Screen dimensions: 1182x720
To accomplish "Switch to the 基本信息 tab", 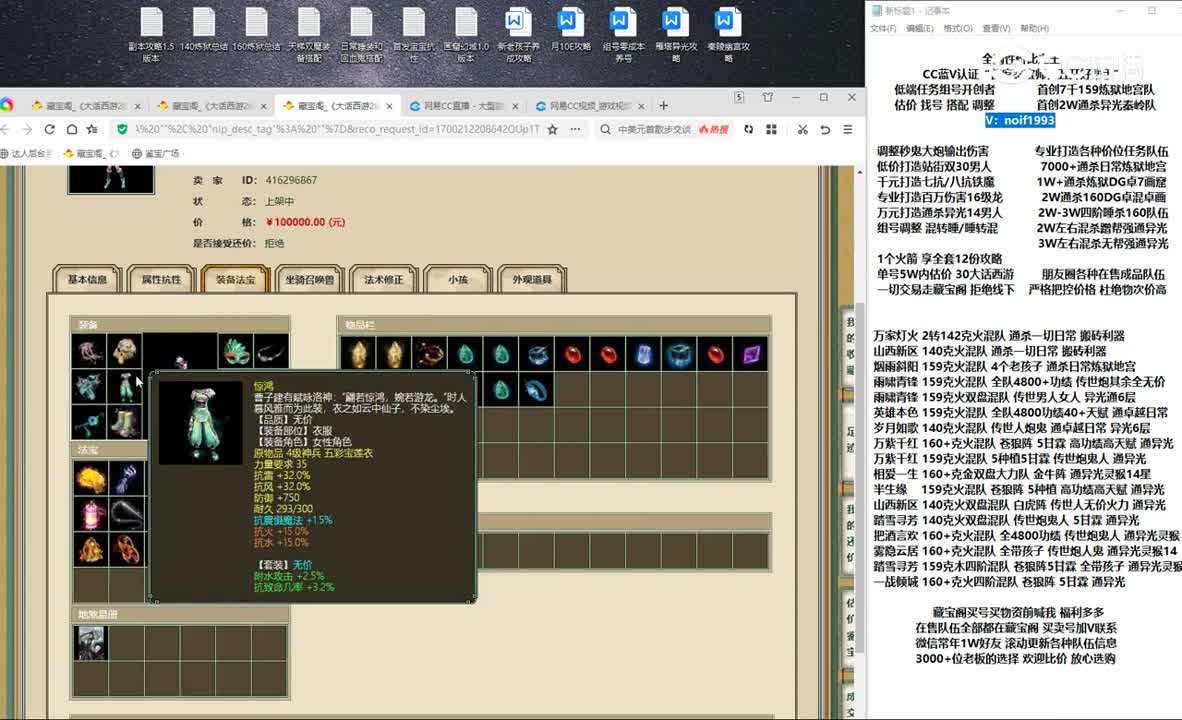I will [x=87, y=280].
